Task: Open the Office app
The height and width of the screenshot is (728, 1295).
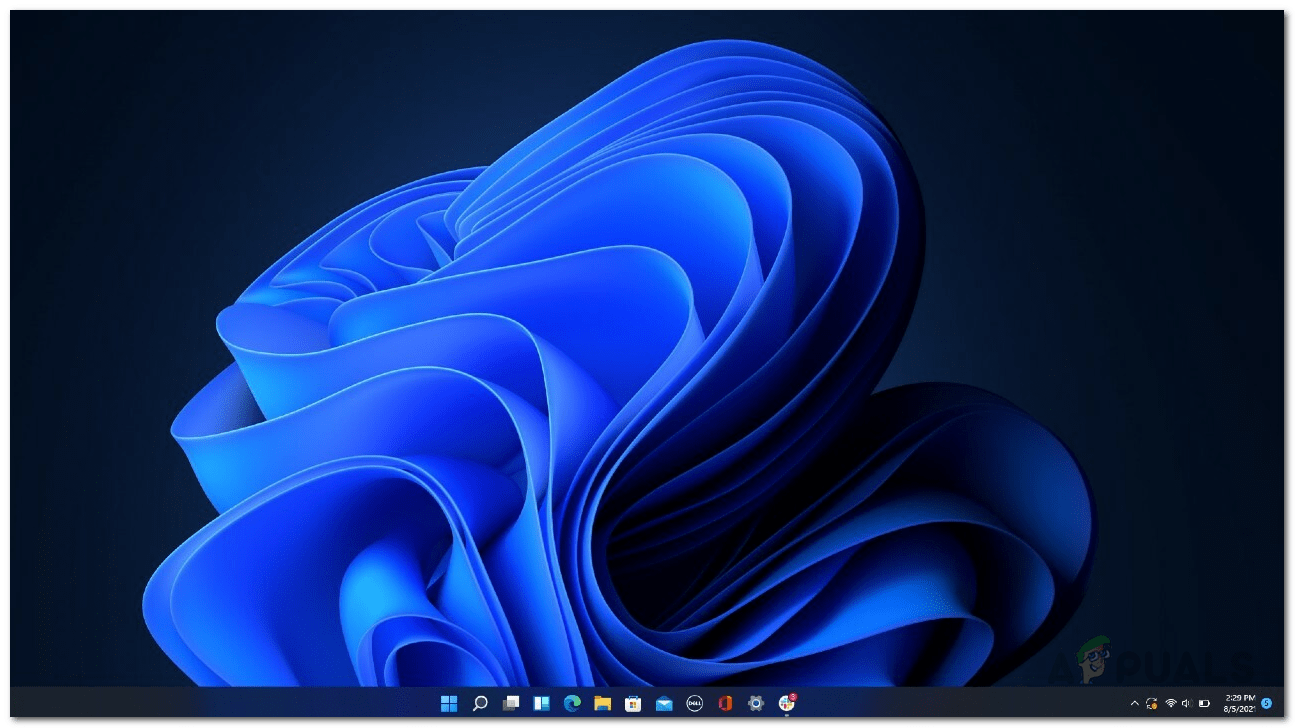Action: pyautogui.click(x=725, y=703)
